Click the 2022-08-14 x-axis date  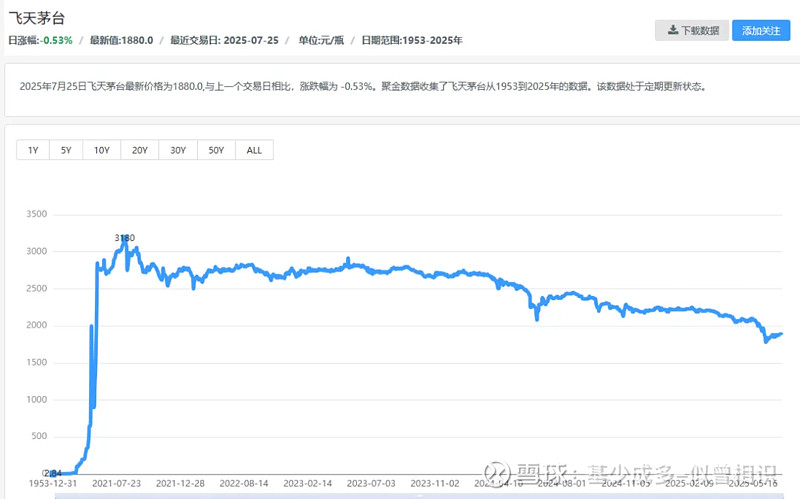point(244,483)
